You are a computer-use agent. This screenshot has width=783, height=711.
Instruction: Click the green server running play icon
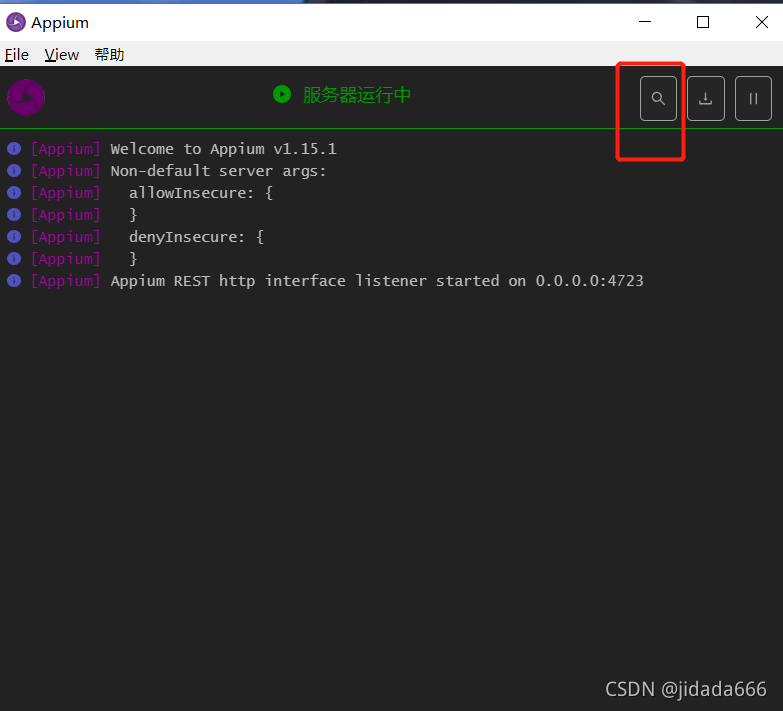pyautogui.click(x=282, y=94)
